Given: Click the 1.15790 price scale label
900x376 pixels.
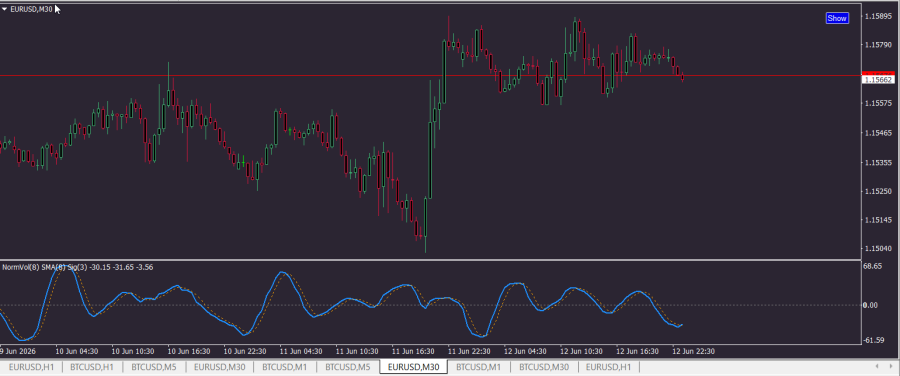Looking at the screenshot, I should [x=879, y=45].
